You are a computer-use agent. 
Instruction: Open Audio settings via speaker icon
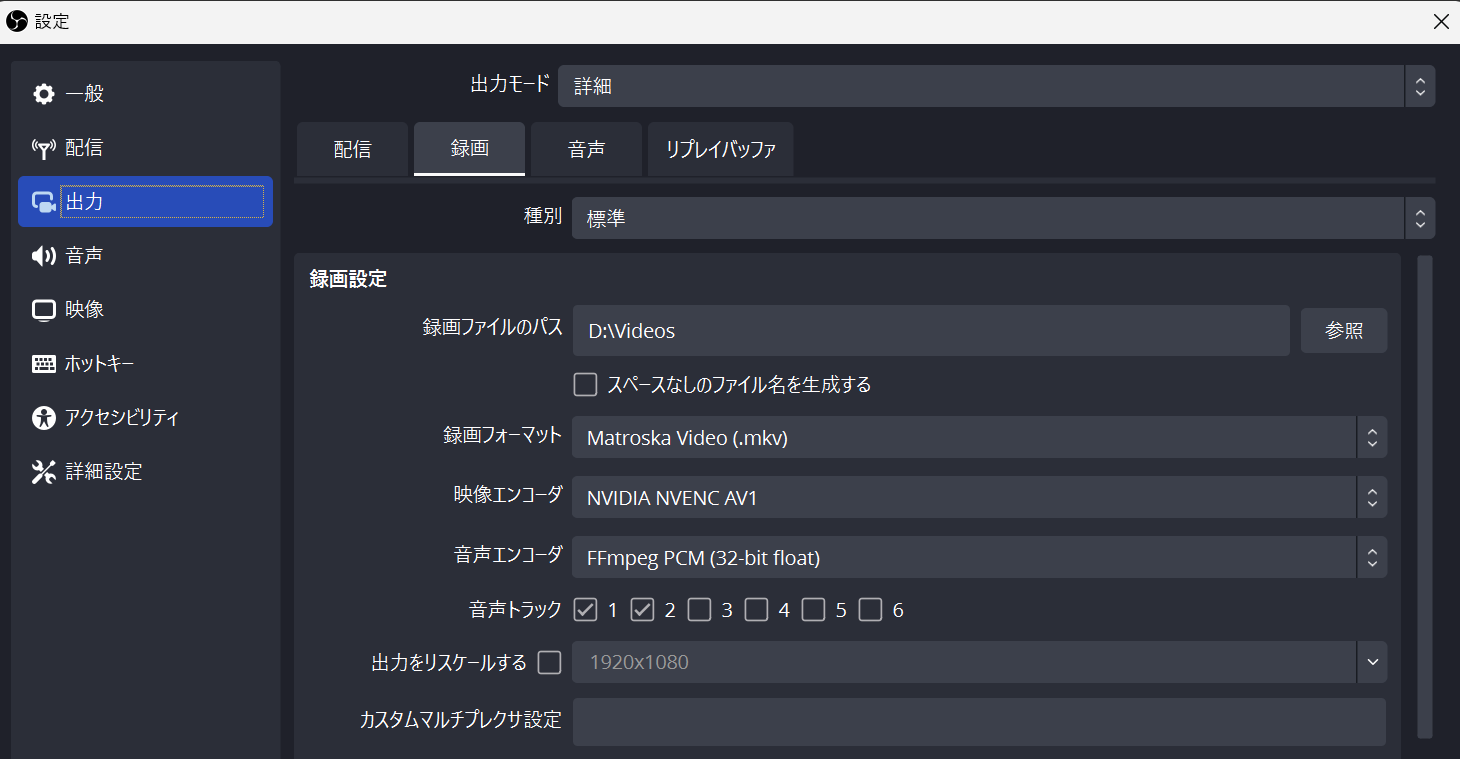point(44,256)
